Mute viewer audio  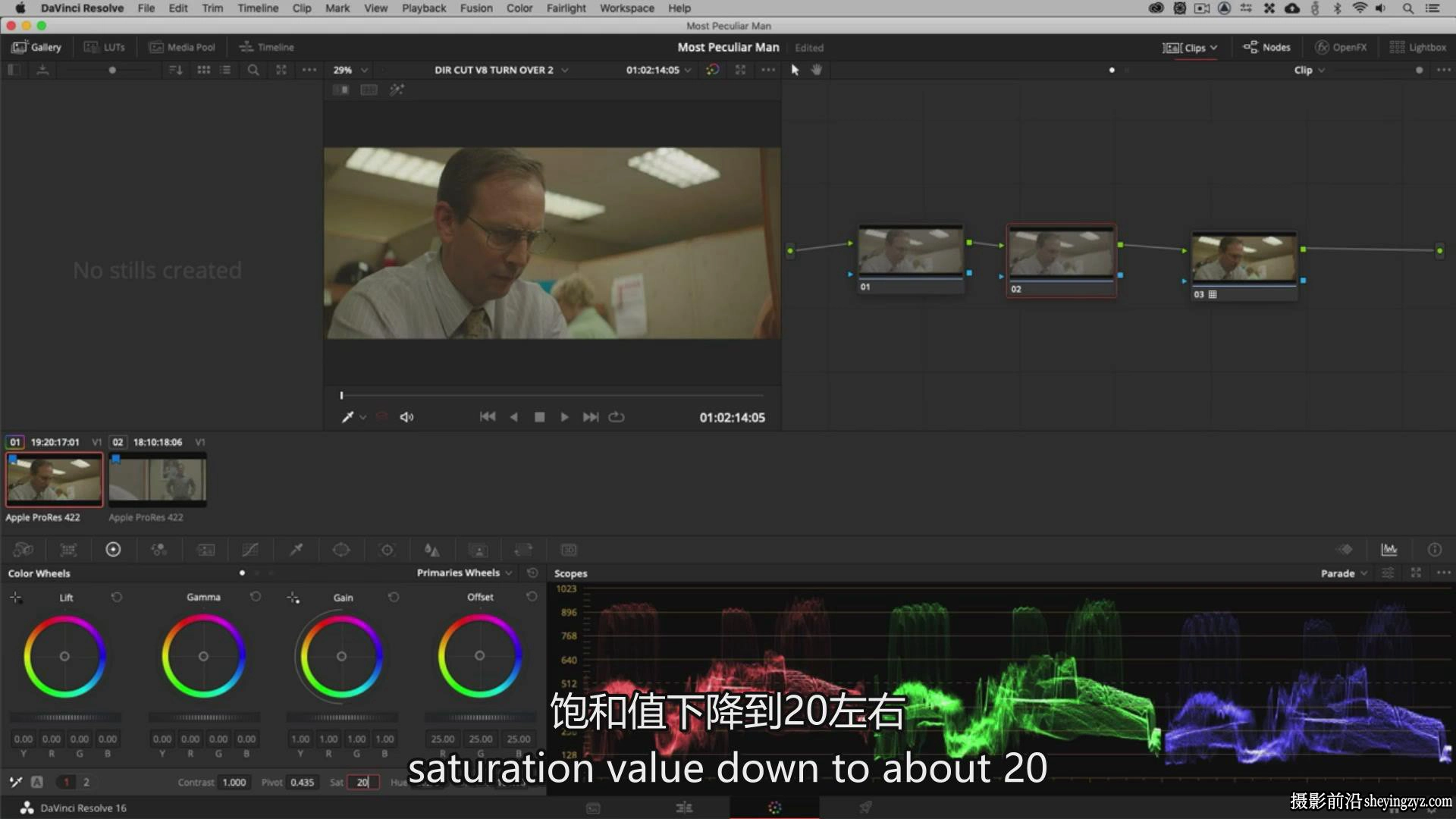coord(406,417)
